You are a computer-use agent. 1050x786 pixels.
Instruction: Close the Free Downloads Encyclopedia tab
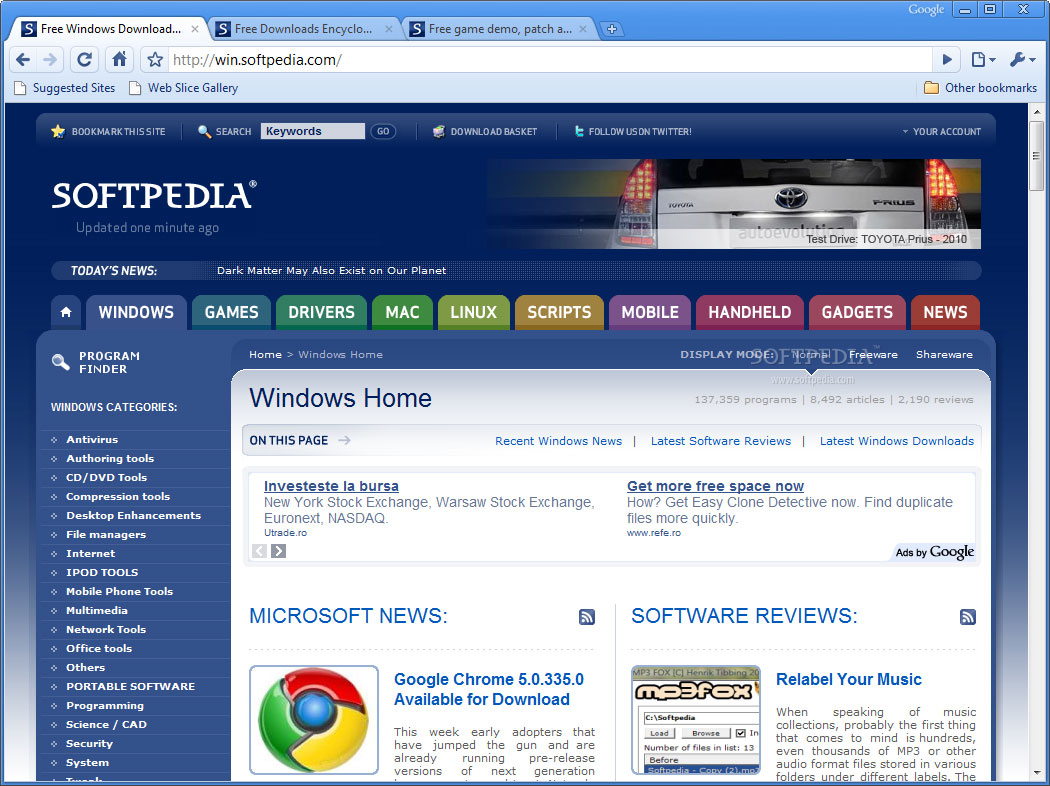point(388,29)
